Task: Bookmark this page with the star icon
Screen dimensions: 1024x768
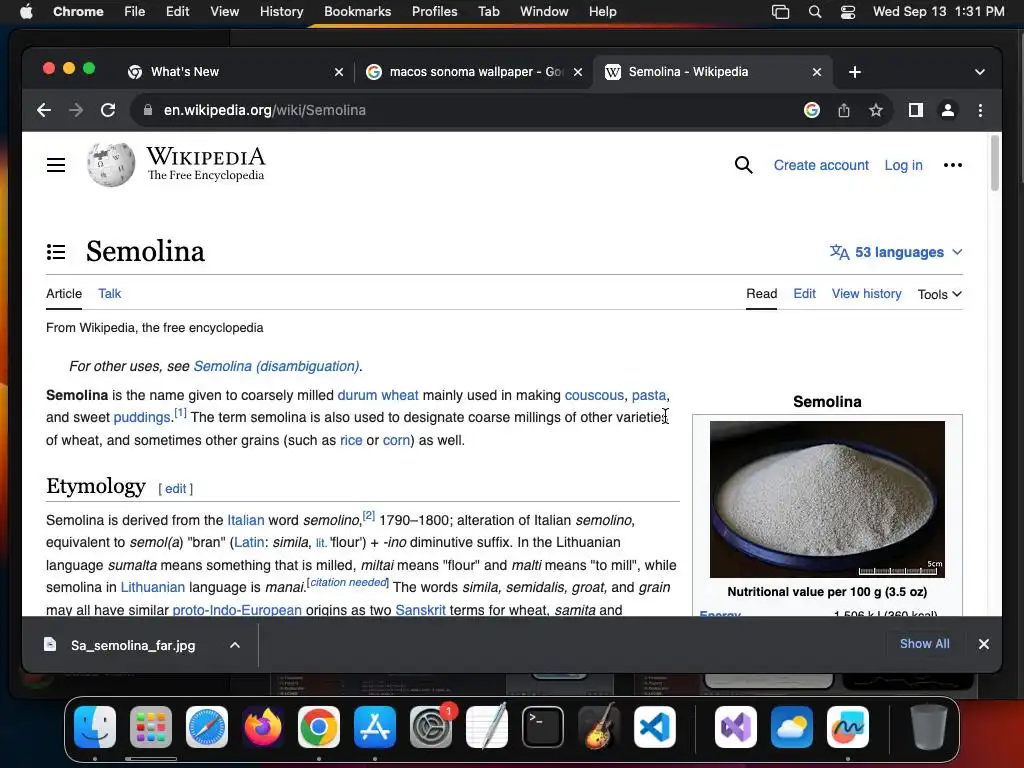Action: click(876, 110)
